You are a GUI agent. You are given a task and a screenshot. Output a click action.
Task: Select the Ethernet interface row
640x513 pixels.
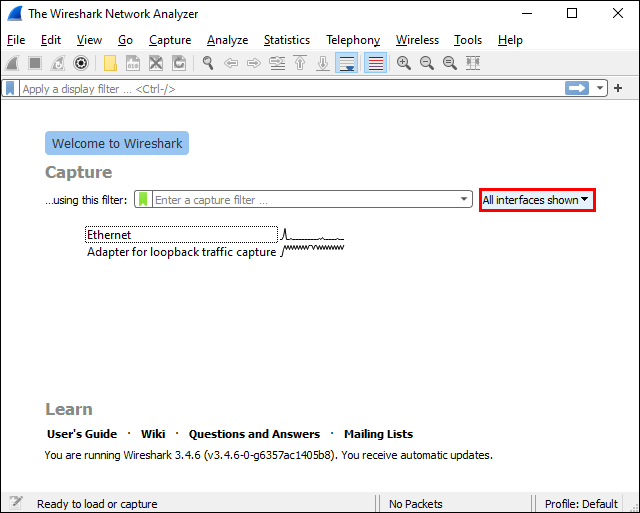181,235
